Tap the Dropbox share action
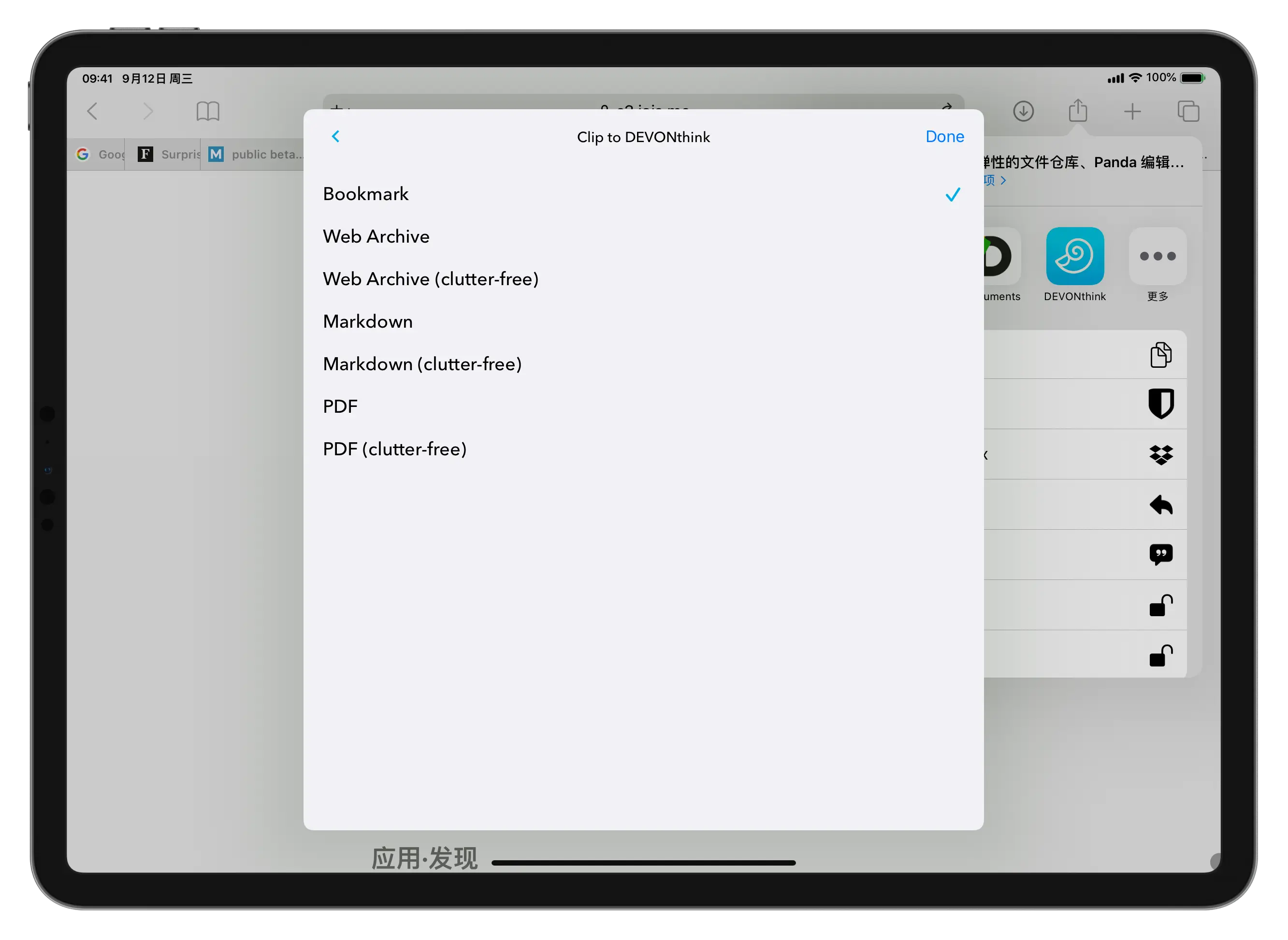Image resolution: width=1288 pixels, height=940 pixels. coord(1160,455)
